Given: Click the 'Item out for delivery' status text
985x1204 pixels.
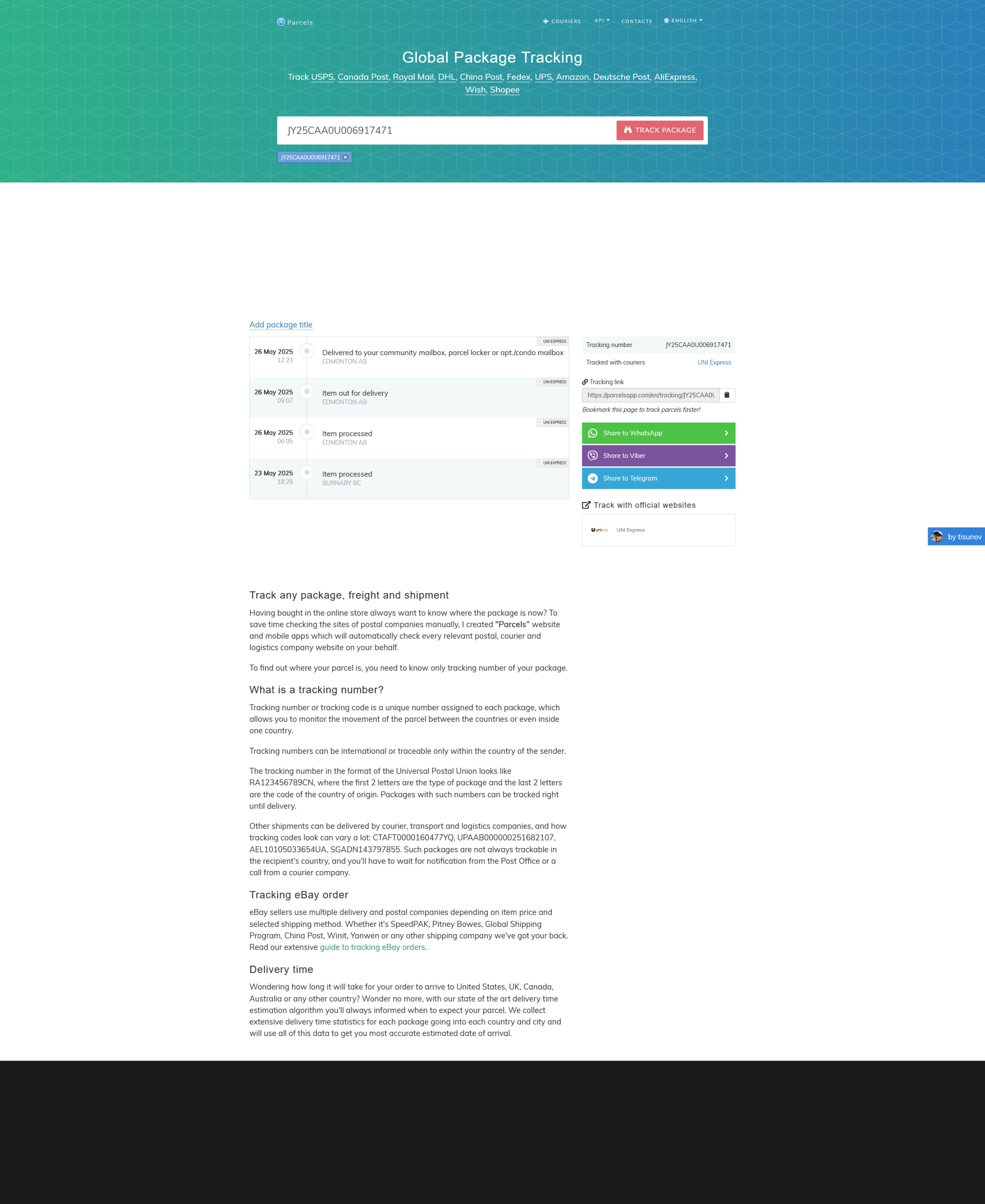Looking at the screenshot, I should coord(355,393).
